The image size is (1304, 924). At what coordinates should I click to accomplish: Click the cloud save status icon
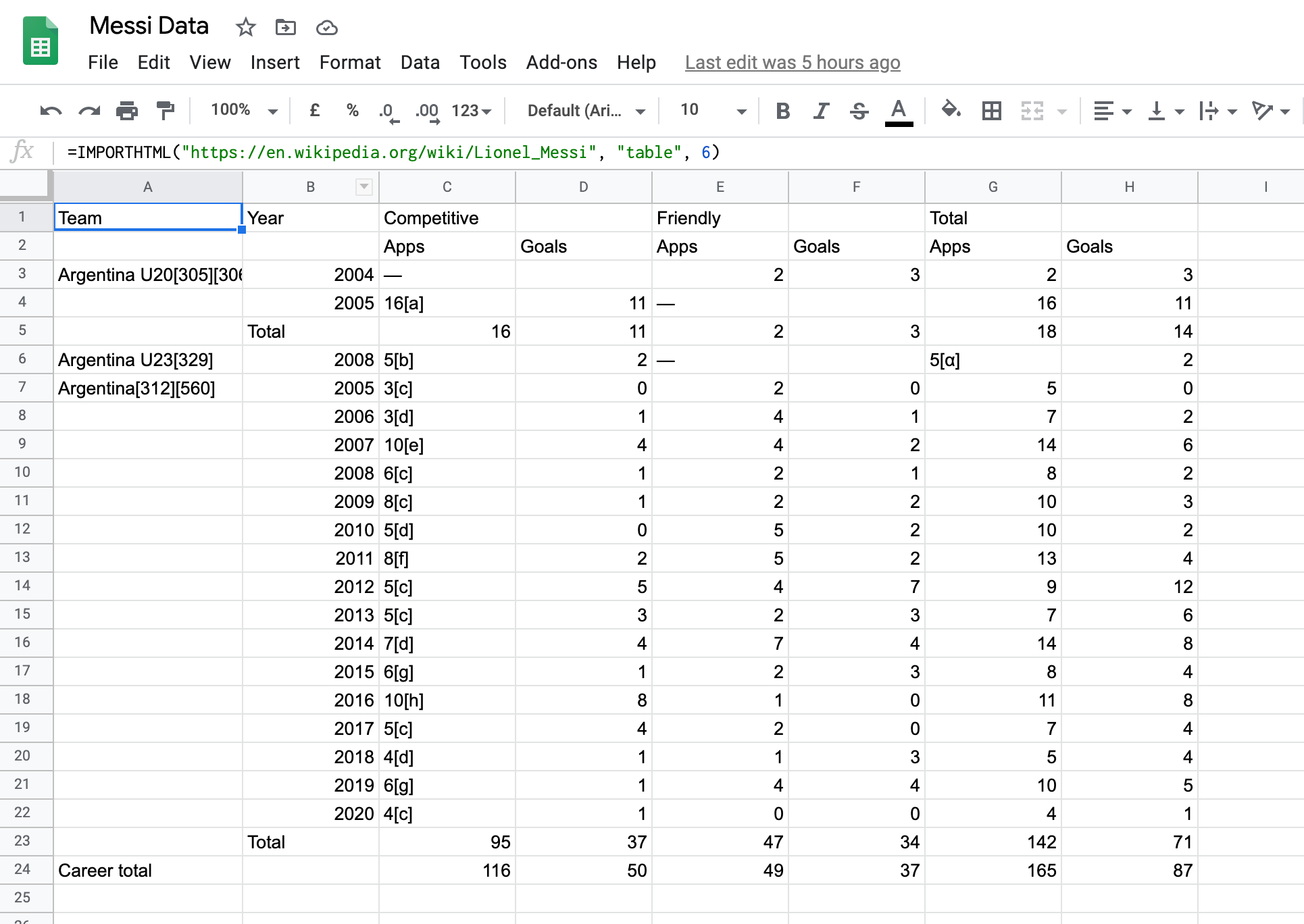[327, 28]
